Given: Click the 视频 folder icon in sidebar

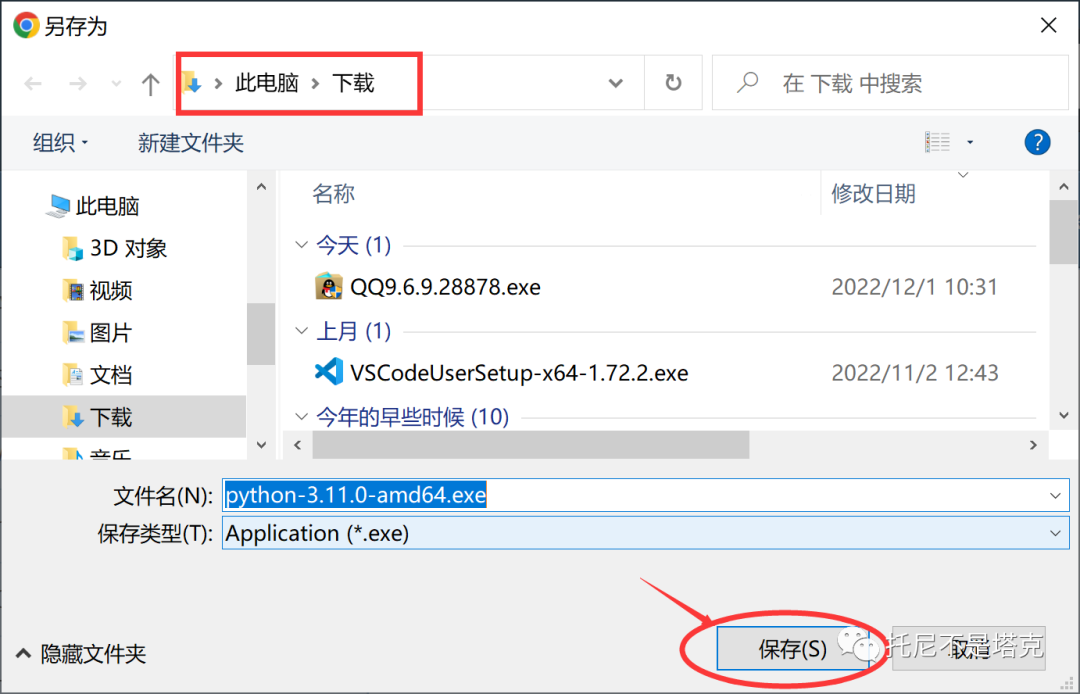Looking at the screenshot, I should pyautogui.click(x=74, y=291).
